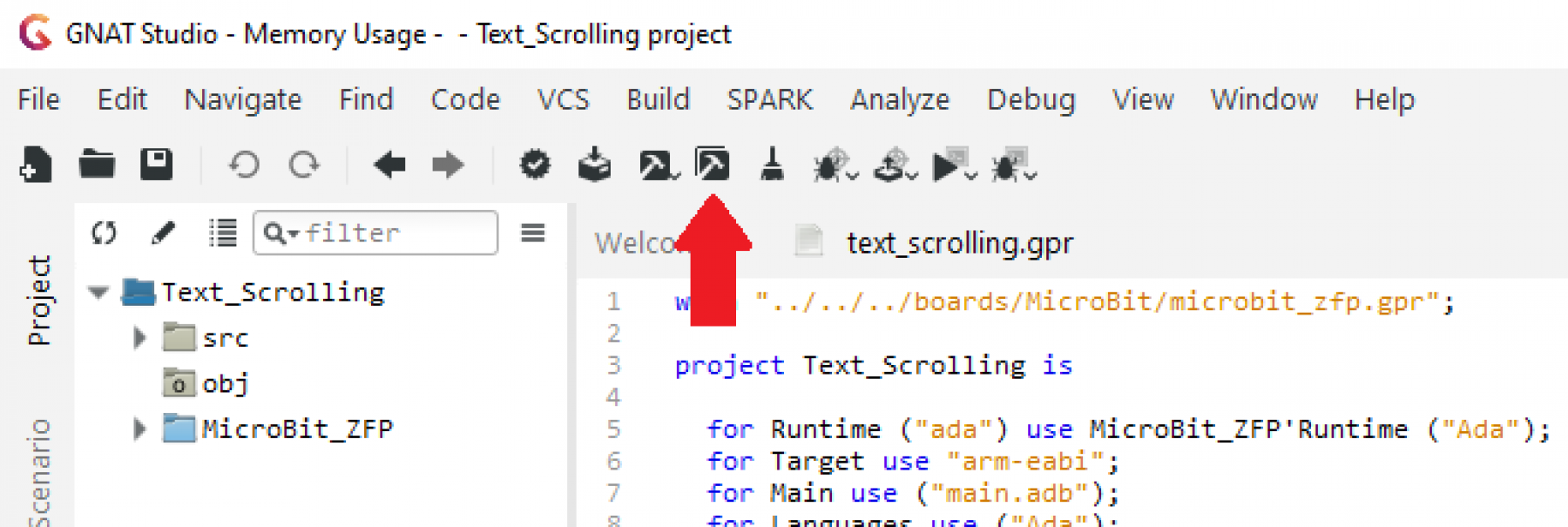Open the VCS menu
1568x527 pixels.
[563, 99]
